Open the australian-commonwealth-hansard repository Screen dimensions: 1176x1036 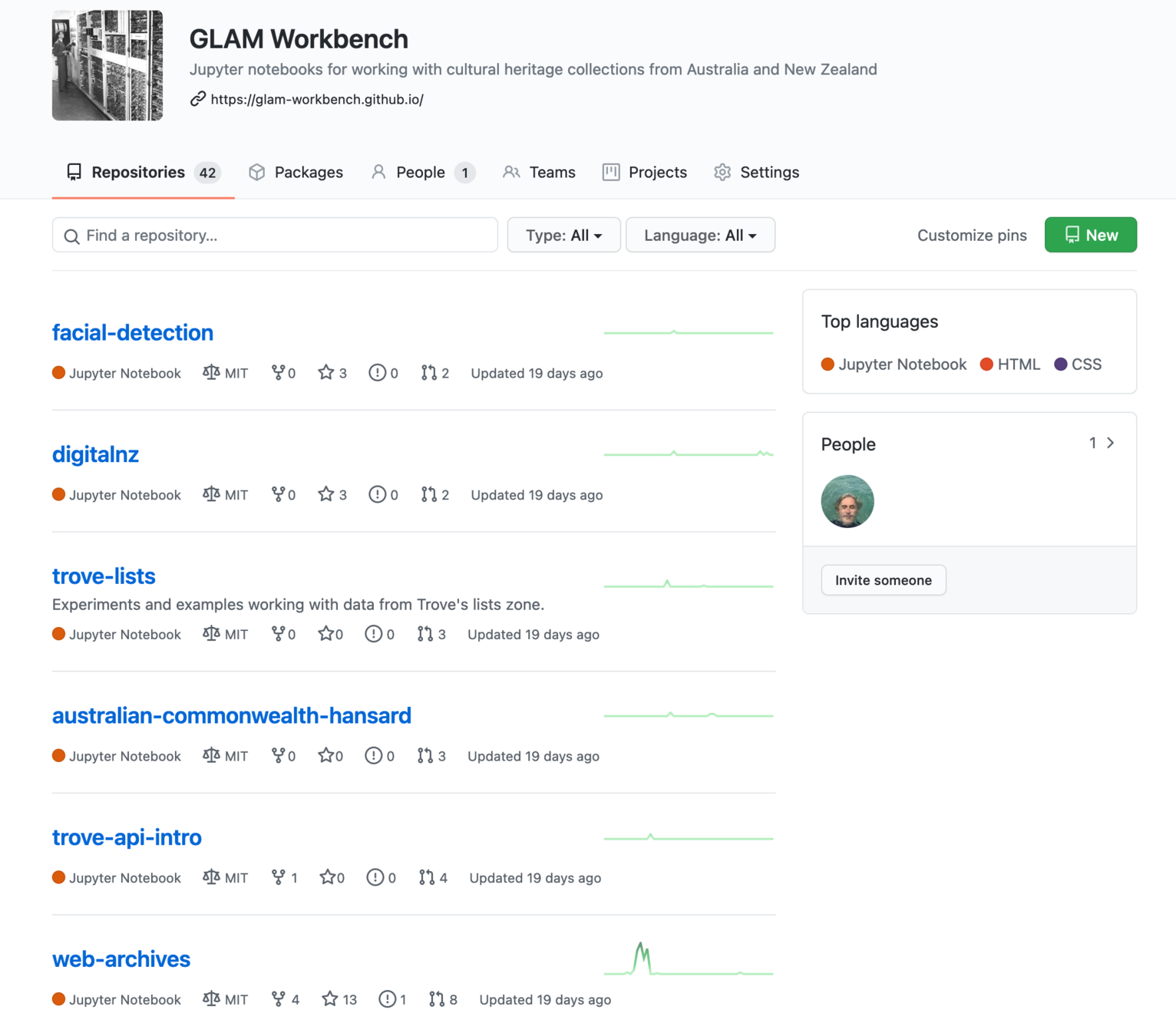[x=232, y=715]
